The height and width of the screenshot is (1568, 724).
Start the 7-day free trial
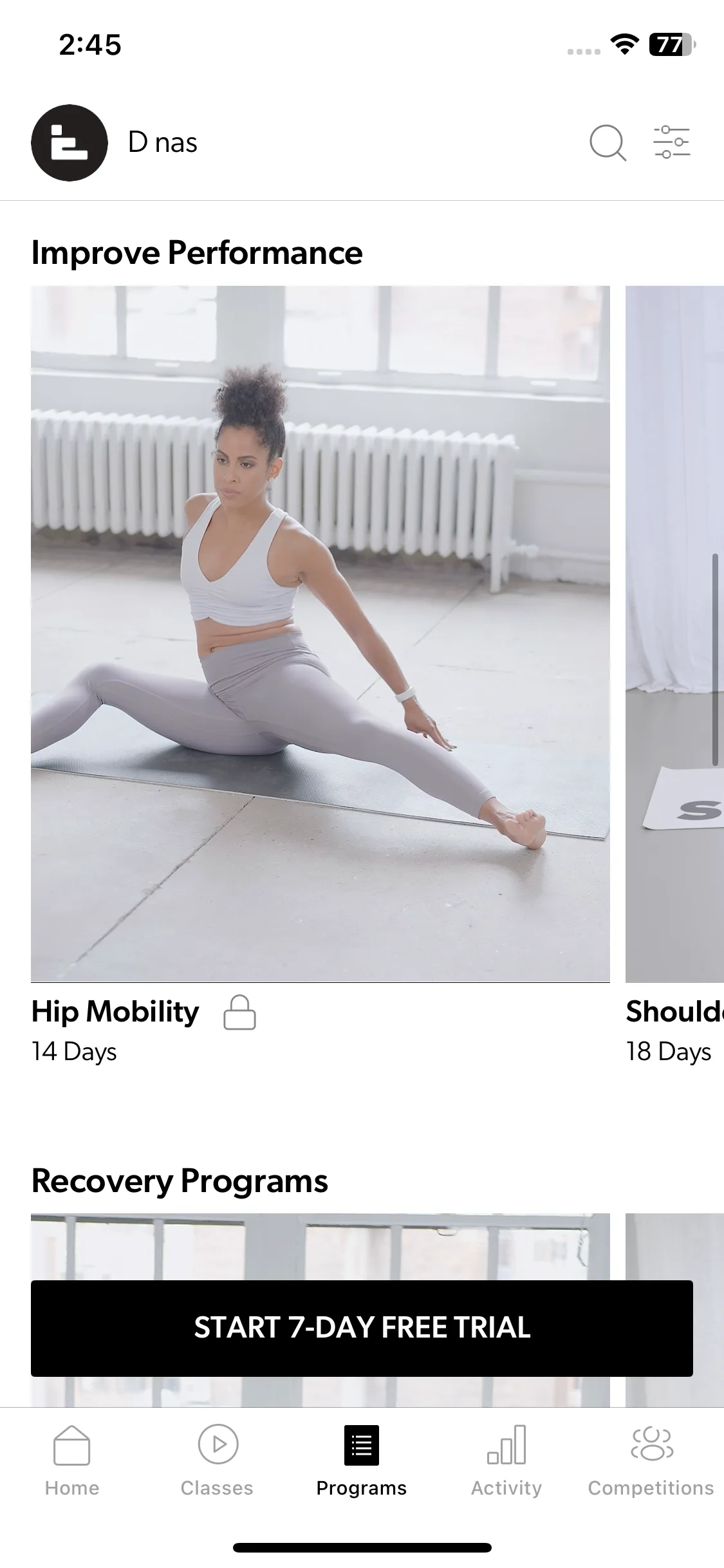coord(362,1328)
